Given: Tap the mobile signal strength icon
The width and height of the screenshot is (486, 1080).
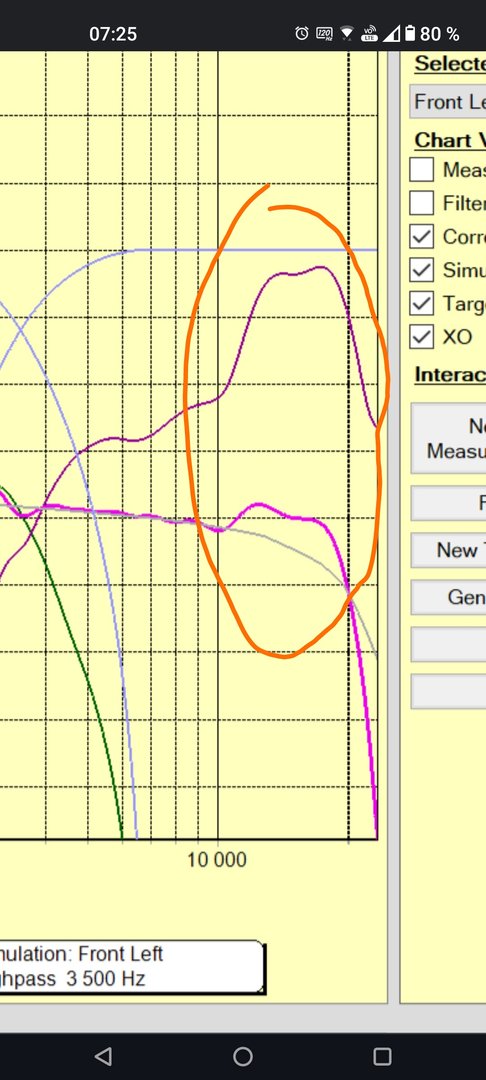Looking at the screenshot, I should pyautogui.click(x=392, y=33).
